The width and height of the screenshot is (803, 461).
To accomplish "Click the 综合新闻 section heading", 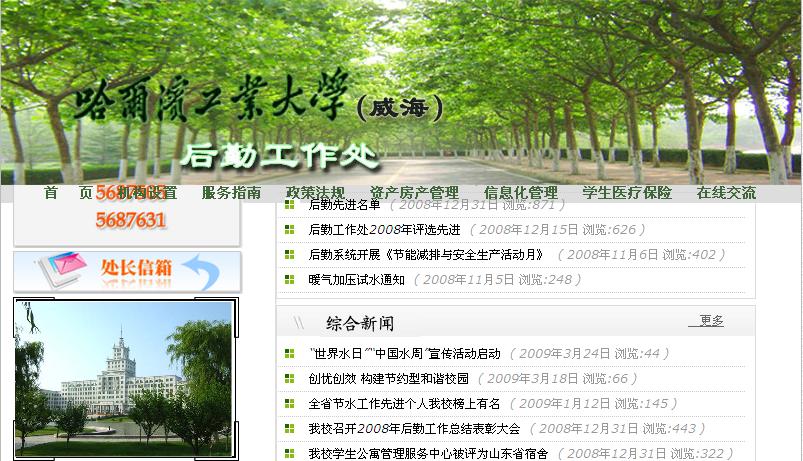I will [x=360, y=324].
